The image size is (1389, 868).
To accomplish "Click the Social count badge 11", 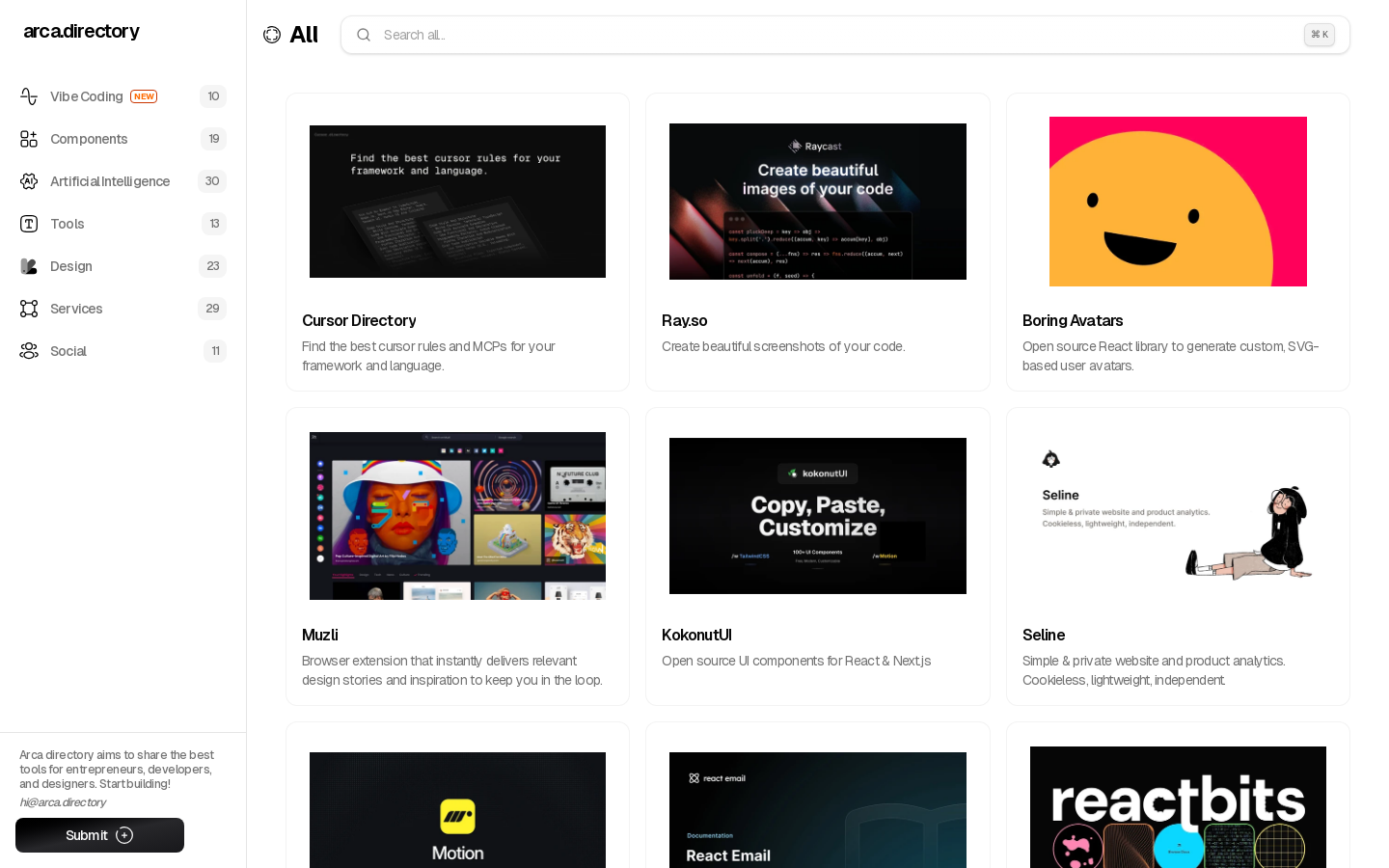I will pyautogui.click(x=215, y=351).
